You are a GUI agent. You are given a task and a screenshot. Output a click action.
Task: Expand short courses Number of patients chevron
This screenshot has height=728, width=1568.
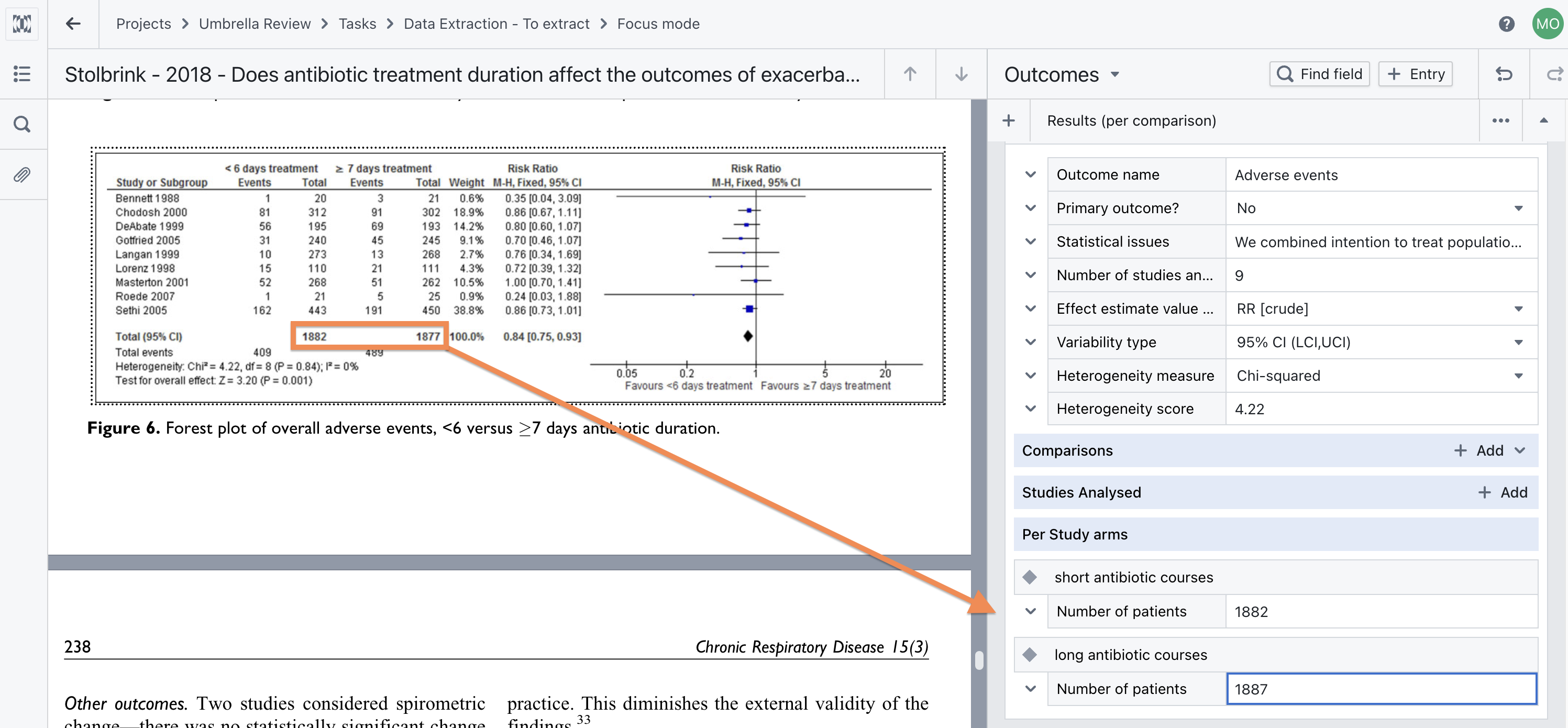pyautogui.click(x=1030, y=611)
